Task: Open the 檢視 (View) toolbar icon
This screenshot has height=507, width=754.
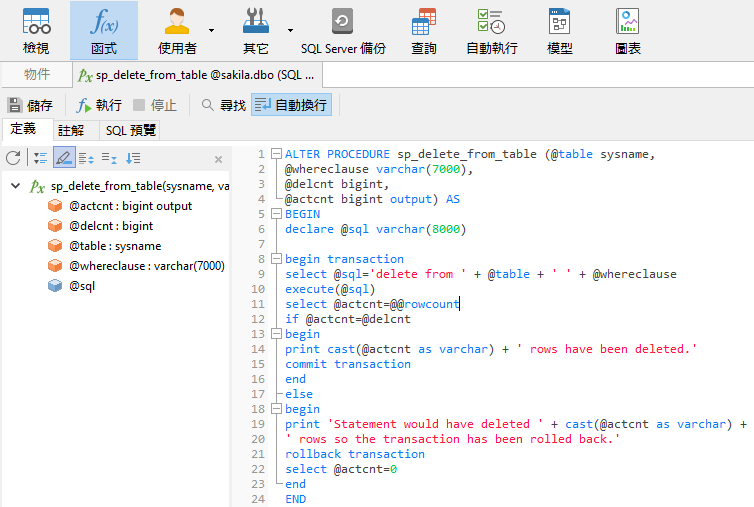Action: (x=36, y=30)
